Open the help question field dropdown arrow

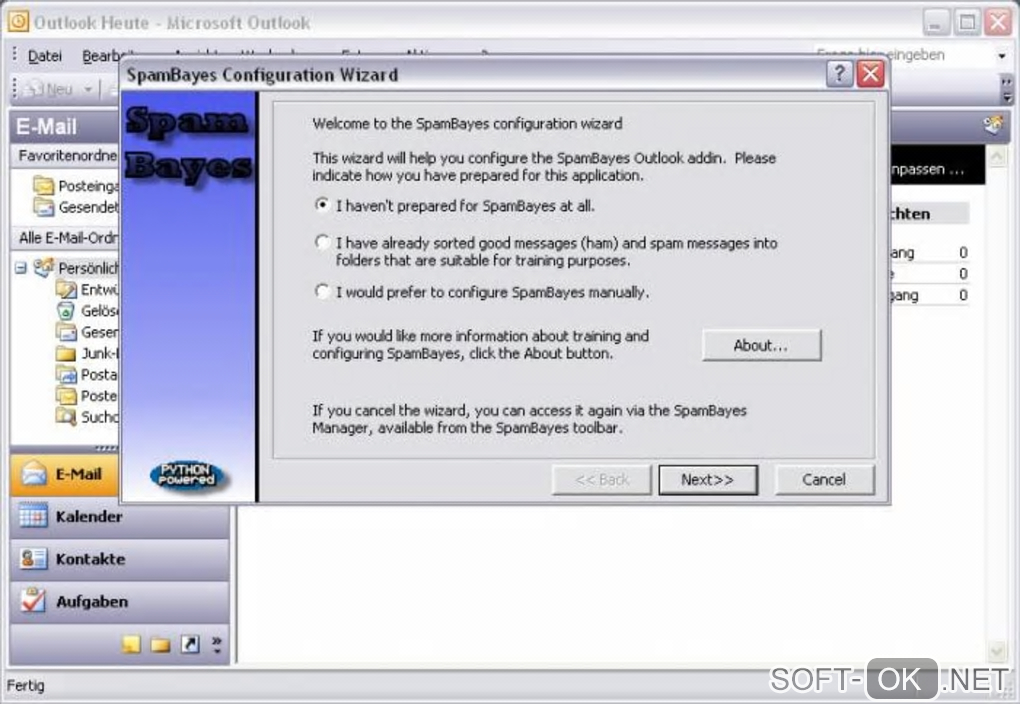click(1001, 56)
